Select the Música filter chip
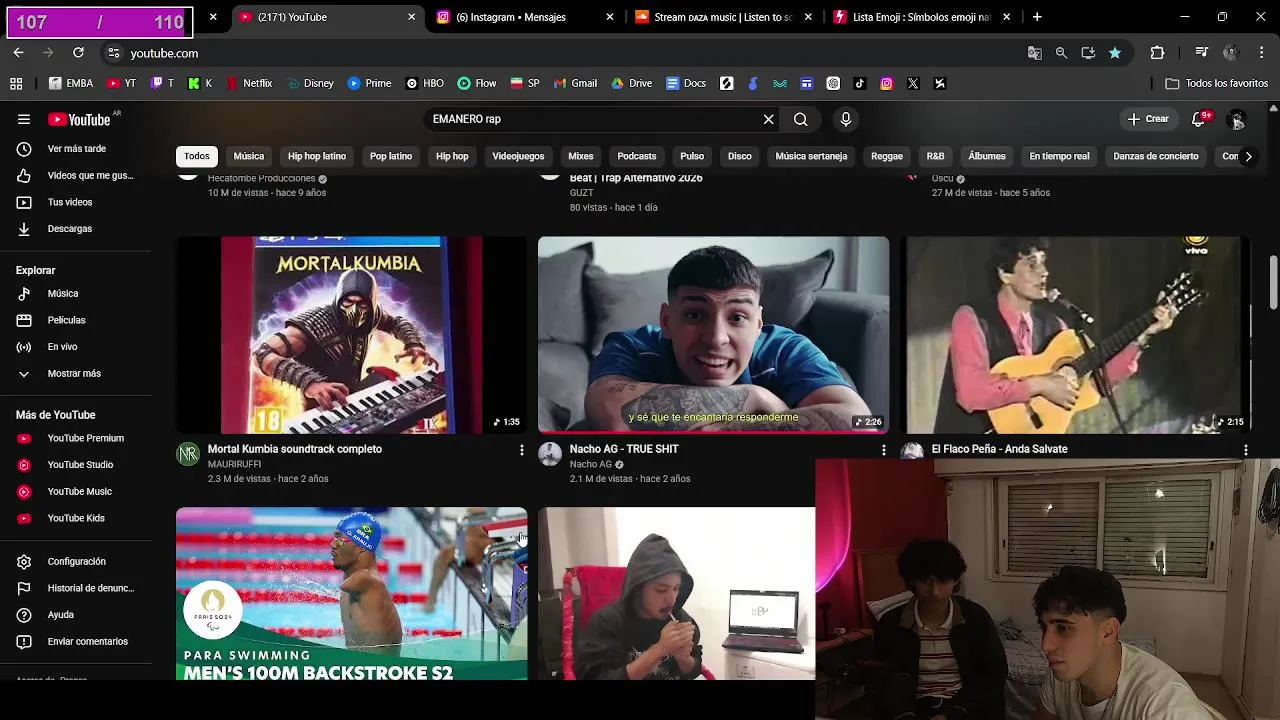The height and width of the screenshot is (720, 1280). [249, 156]
